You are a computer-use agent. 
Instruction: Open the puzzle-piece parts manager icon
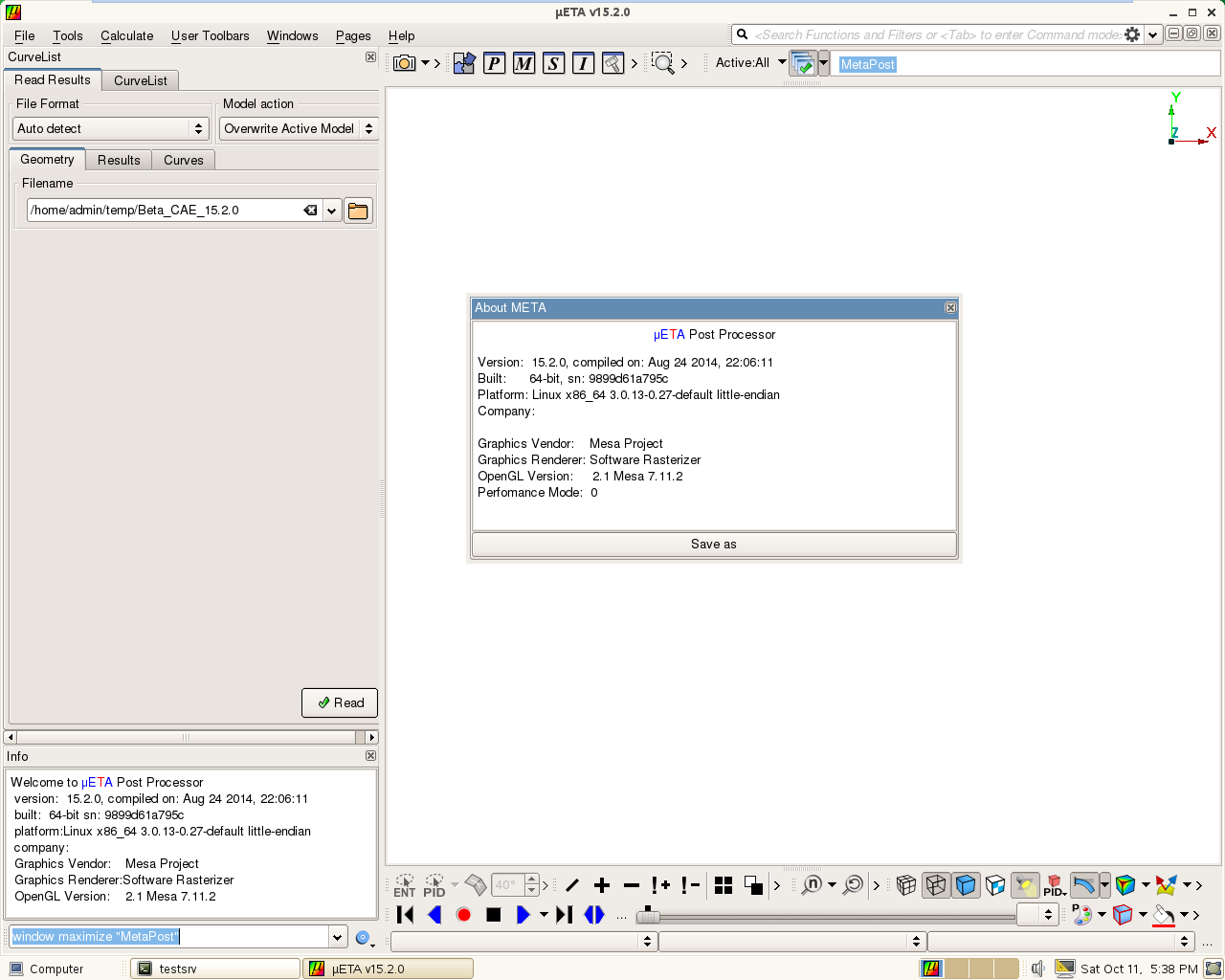(x=464, y=63)
